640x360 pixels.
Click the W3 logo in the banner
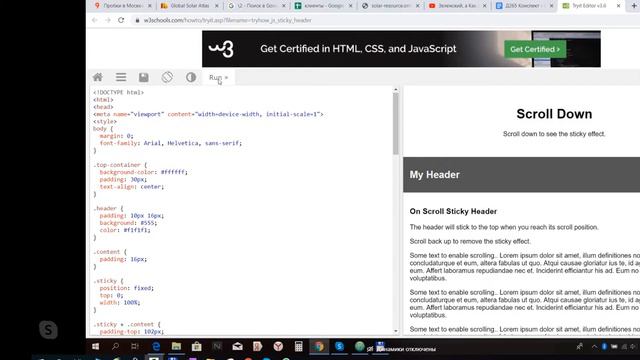[x=221, y=49]
